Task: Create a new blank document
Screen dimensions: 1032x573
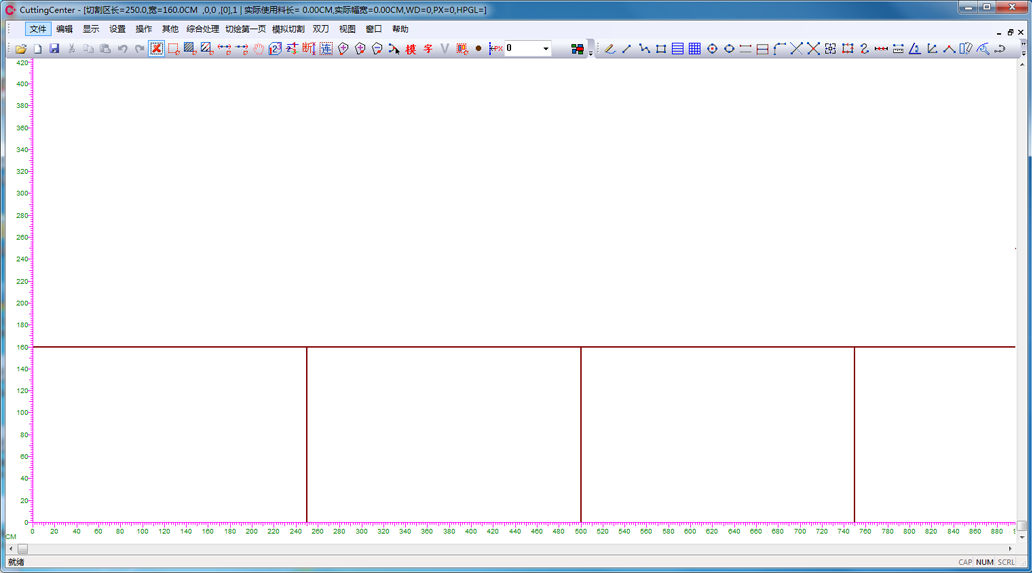Action: point(37,48)
